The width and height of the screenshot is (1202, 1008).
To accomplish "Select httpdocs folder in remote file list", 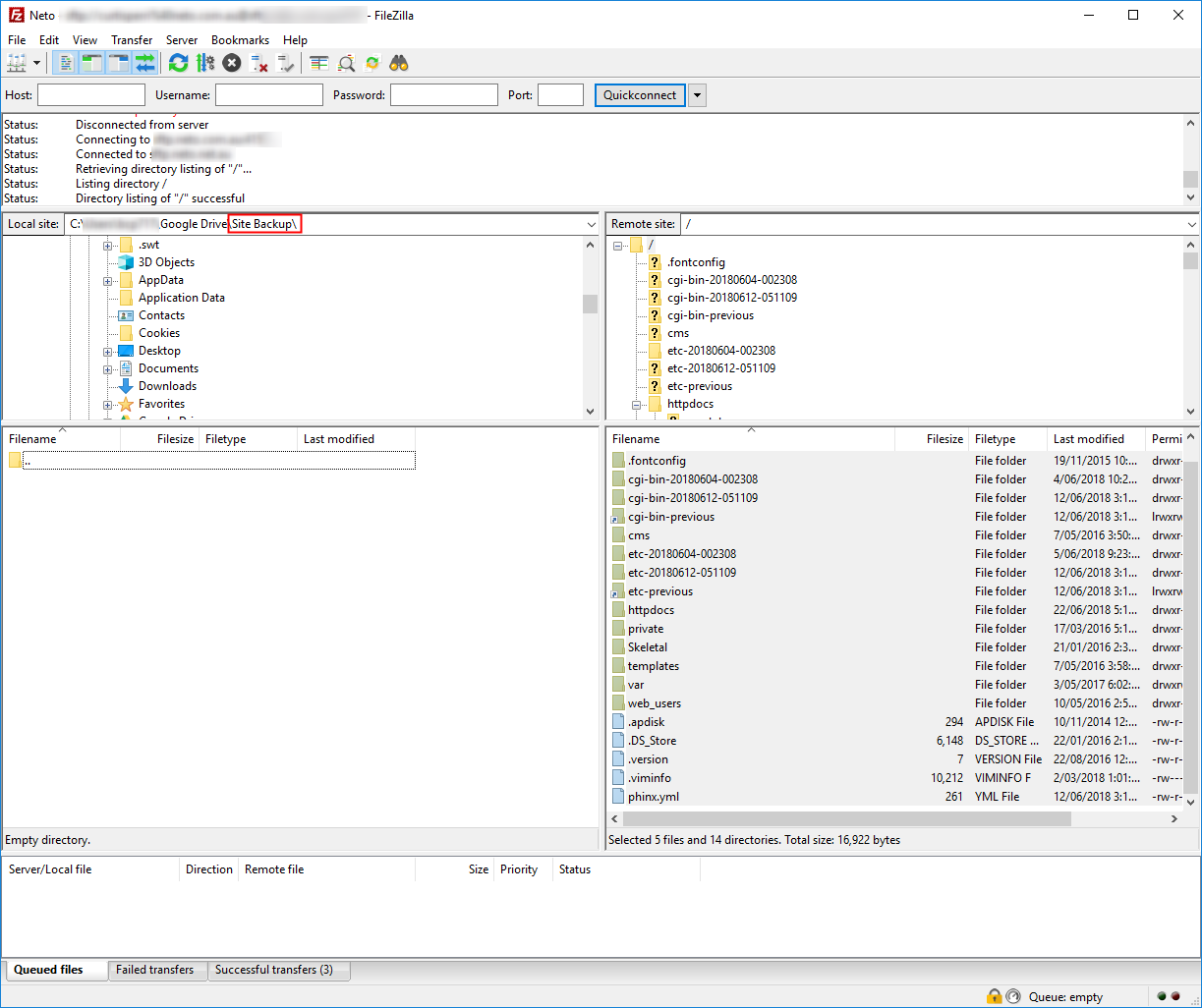I will pos(651,610).
